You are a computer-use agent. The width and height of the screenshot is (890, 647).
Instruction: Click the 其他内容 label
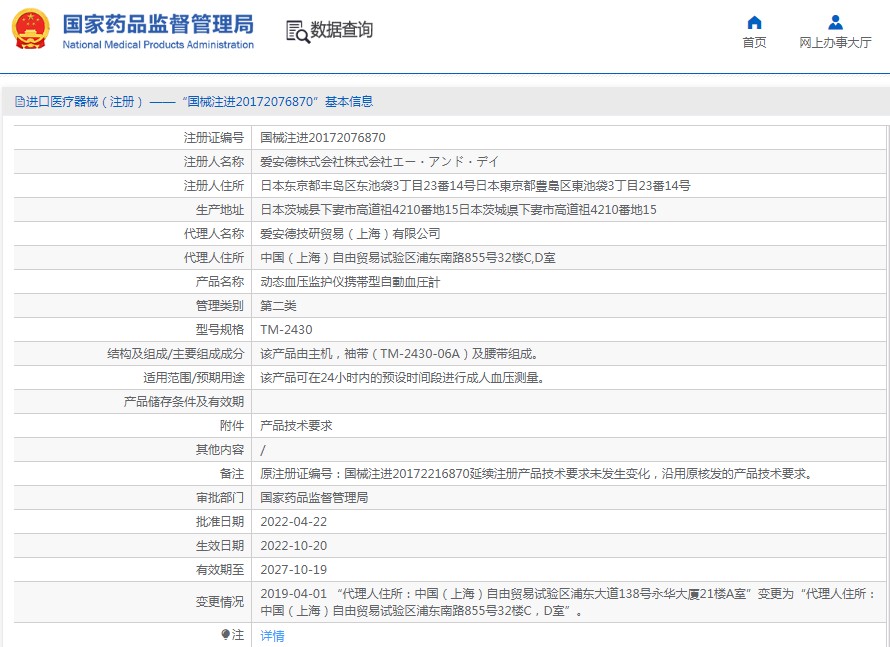point(220,450)
